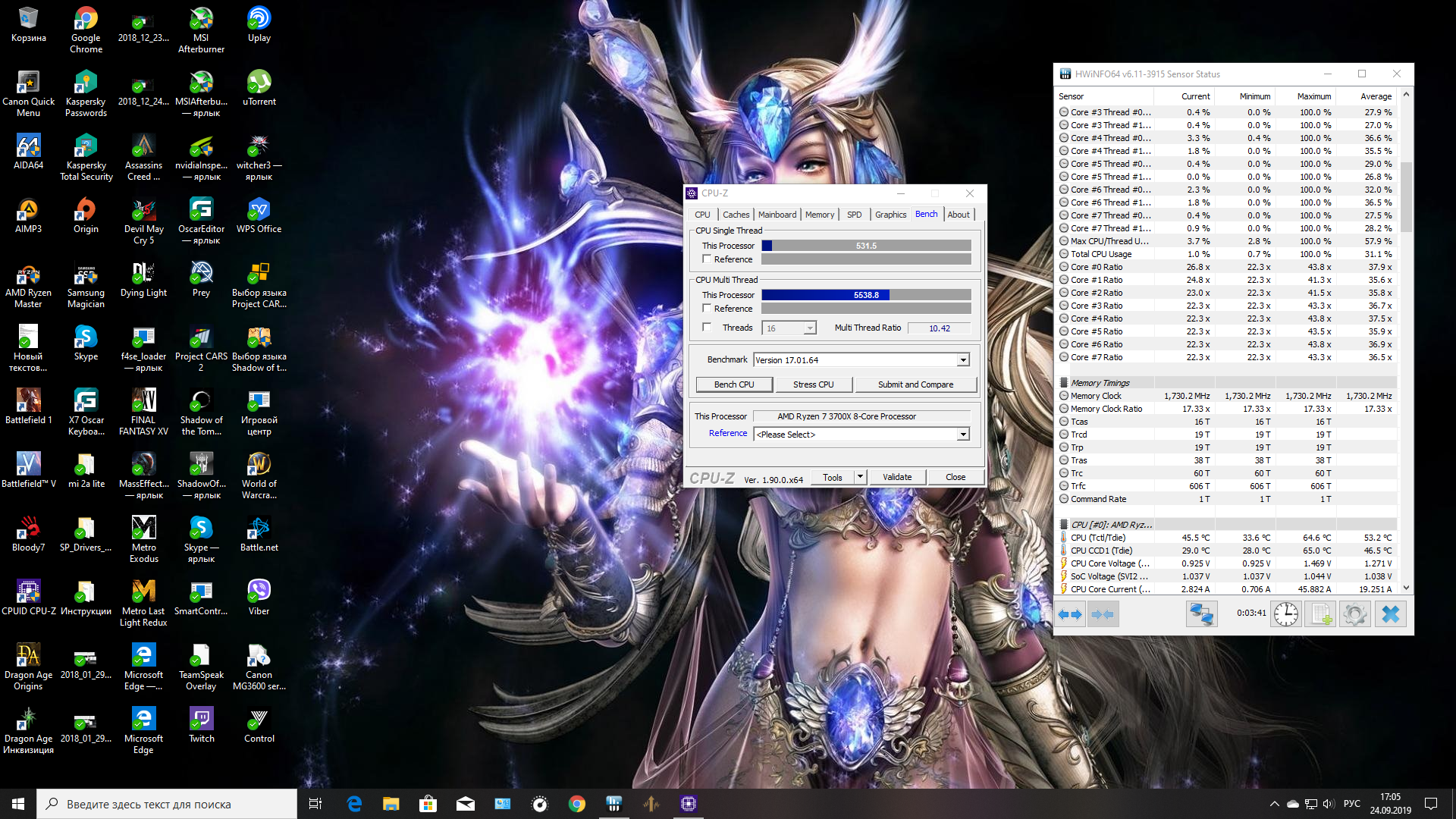Tick the Threads checkbox
The height and width of the screenshot is (819, 1456).
pyautogui.click(x=707, y=328)
